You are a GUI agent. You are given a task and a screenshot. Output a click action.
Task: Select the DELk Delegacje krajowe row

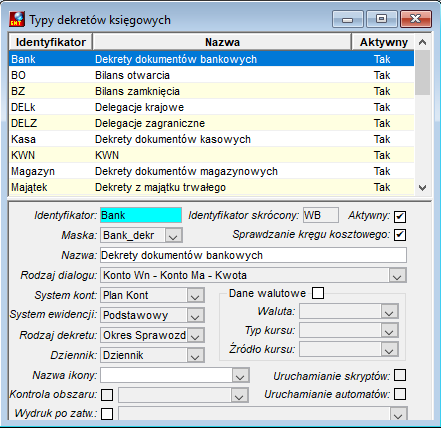pos(211,107)
